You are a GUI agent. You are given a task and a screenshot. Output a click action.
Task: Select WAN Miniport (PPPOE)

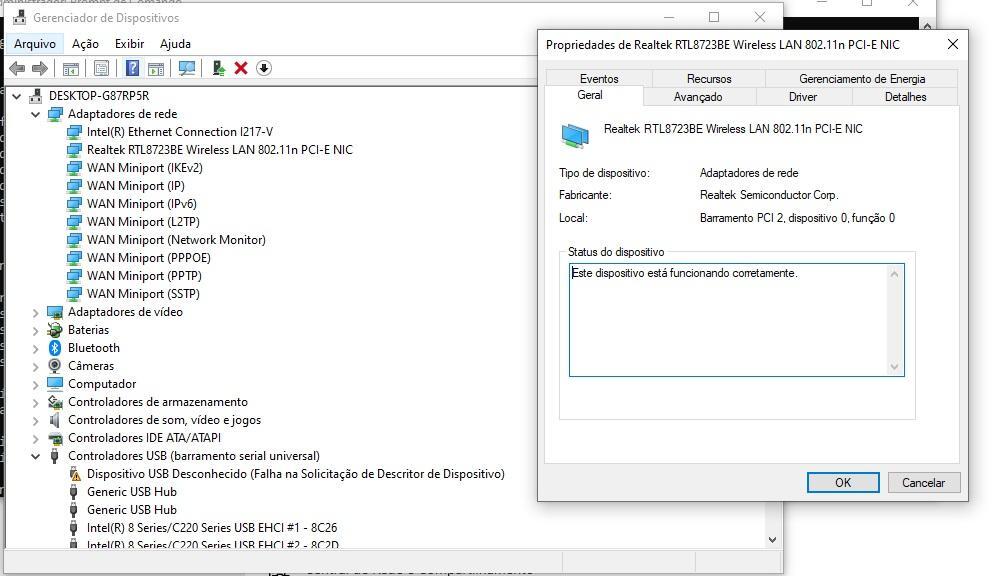click(149, 258)
